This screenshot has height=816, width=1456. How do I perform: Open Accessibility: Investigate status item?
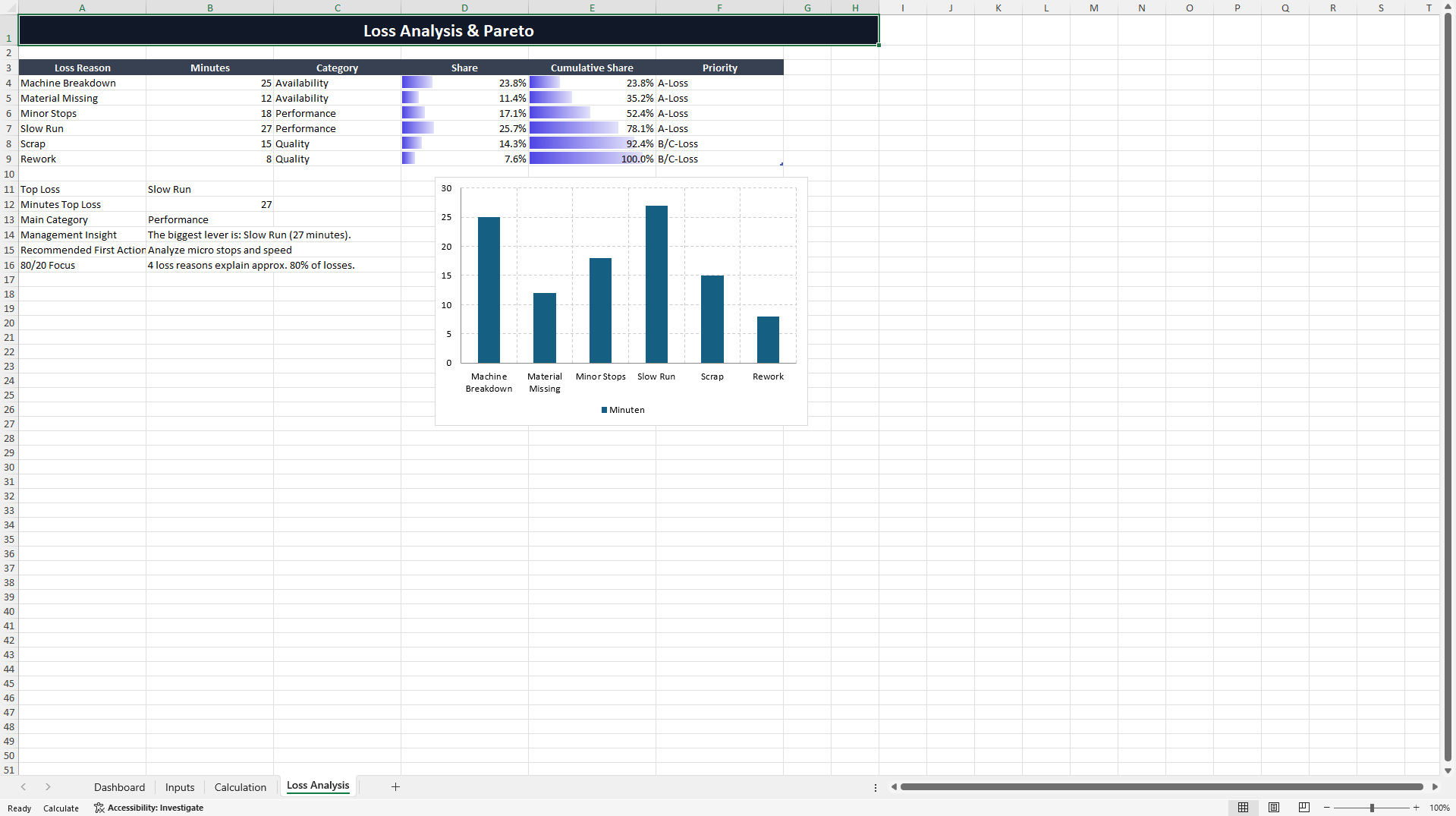click(149, 808)
